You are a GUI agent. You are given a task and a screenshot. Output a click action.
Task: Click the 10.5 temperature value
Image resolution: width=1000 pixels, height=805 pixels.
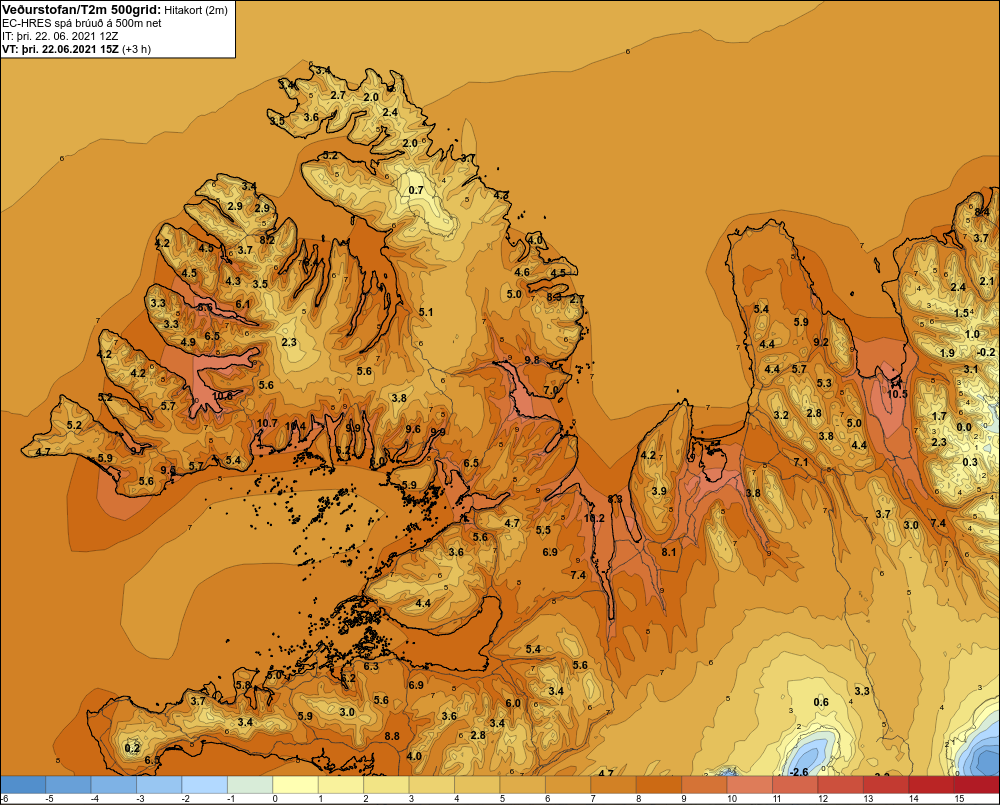[897, 394]
